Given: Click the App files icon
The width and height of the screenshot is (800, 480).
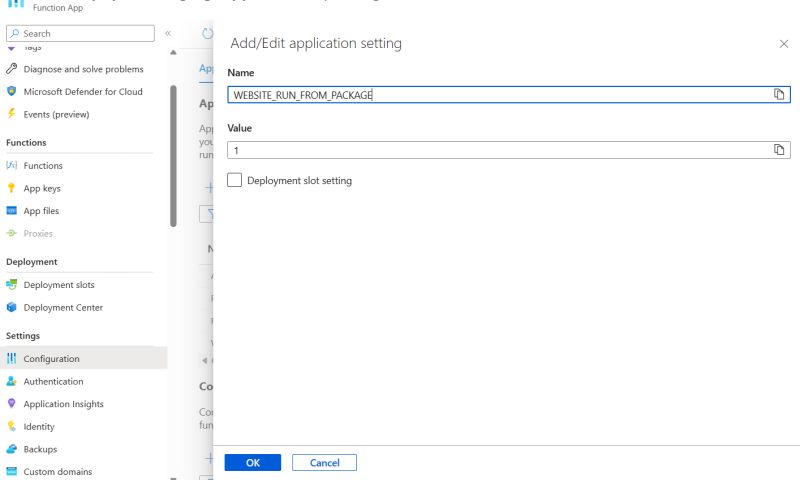Looking at the screenshot, I should tap(11, 211).
